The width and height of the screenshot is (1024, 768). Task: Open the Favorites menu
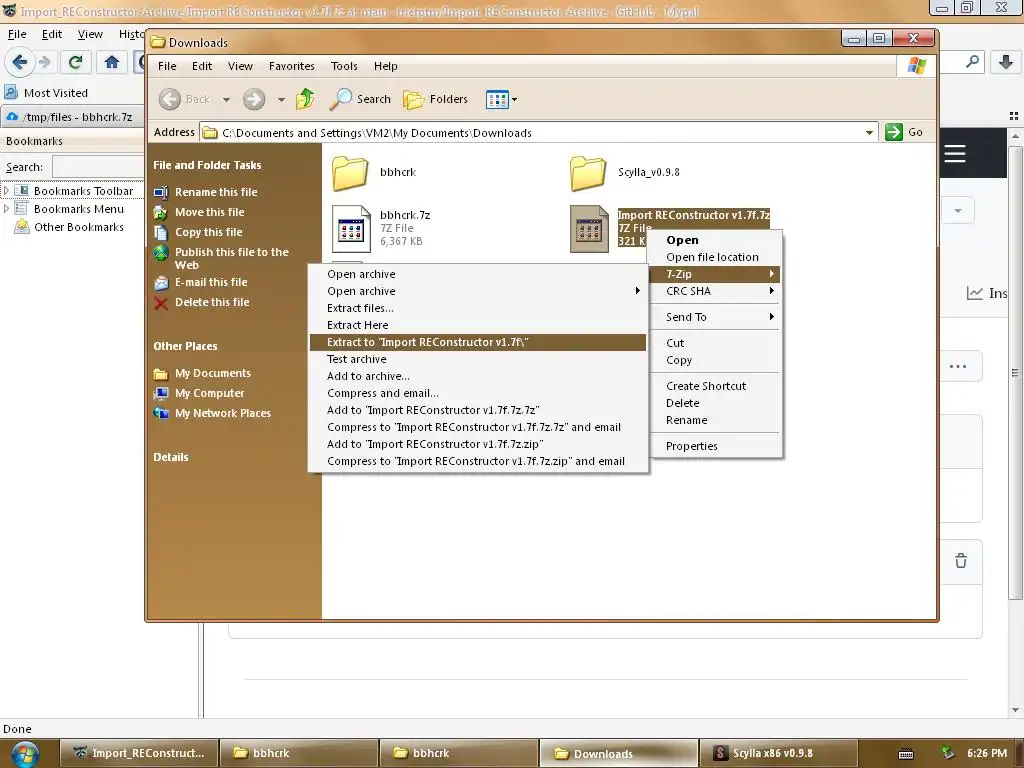click(x=291, y=66)
